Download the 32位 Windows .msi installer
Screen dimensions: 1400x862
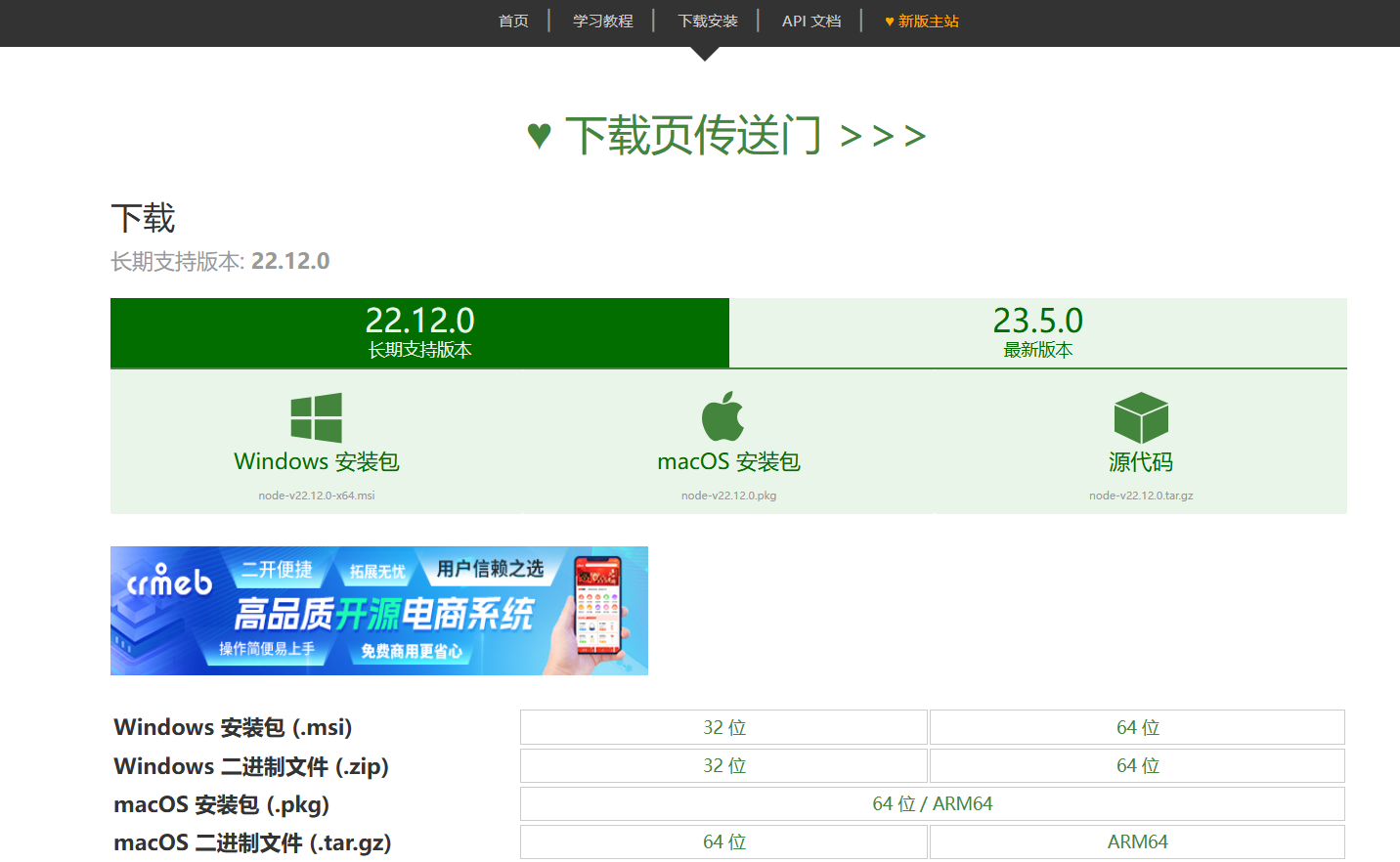click(x=722, y=726)
